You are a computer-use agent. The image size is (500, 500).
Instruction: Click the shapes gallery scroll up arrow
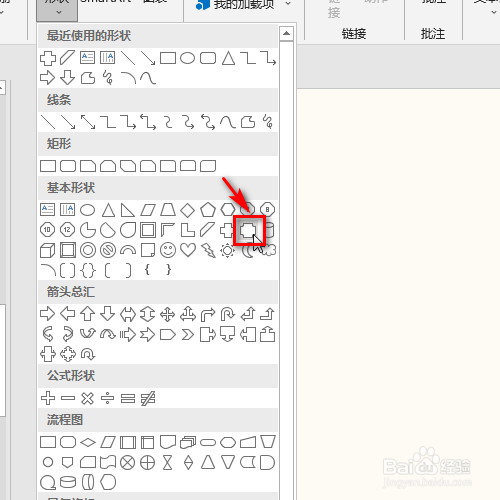click(x=286, y=34)
